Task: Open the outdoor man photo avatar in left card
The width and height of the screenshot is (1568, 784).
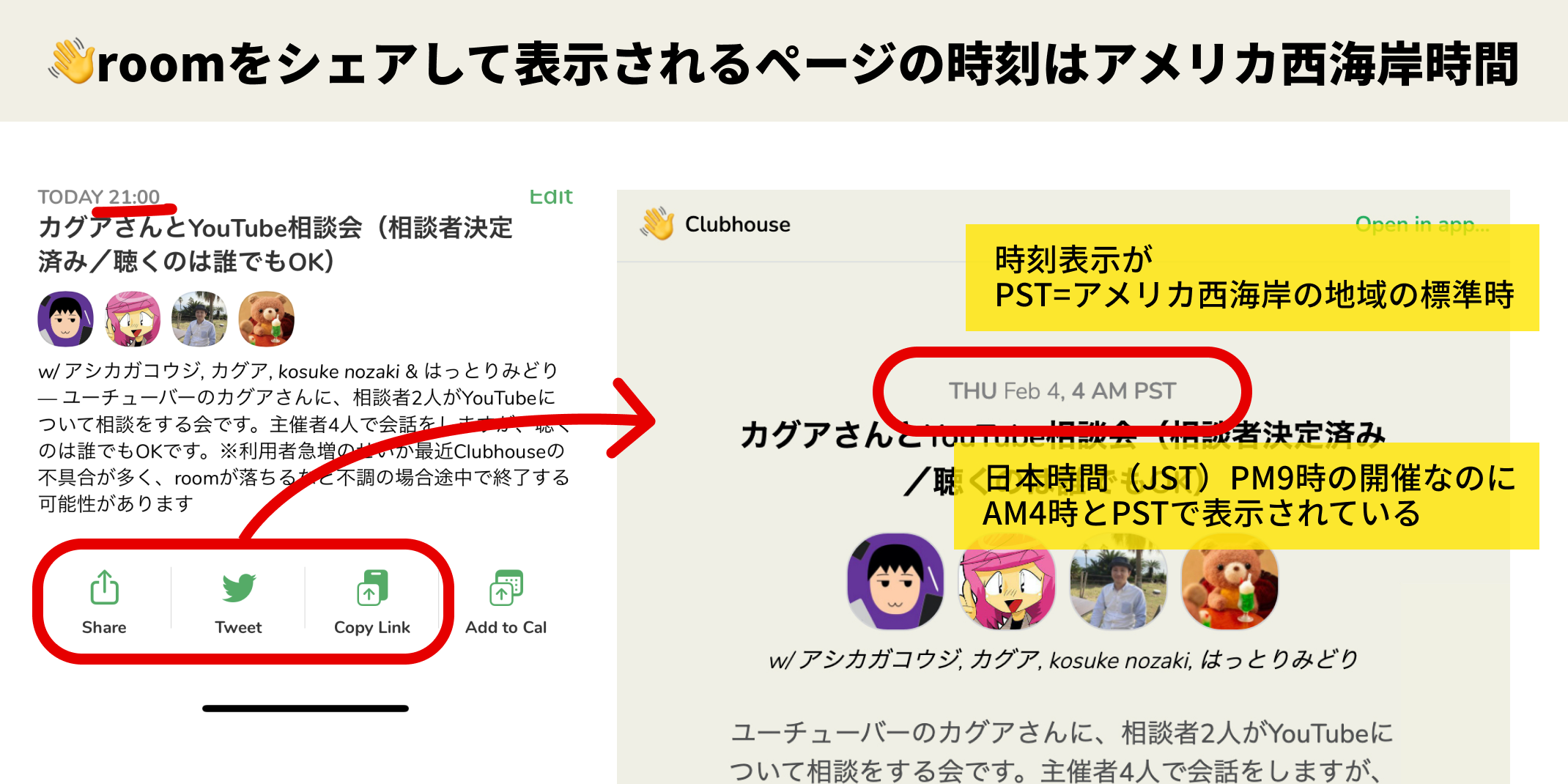Action: point(199,319)
